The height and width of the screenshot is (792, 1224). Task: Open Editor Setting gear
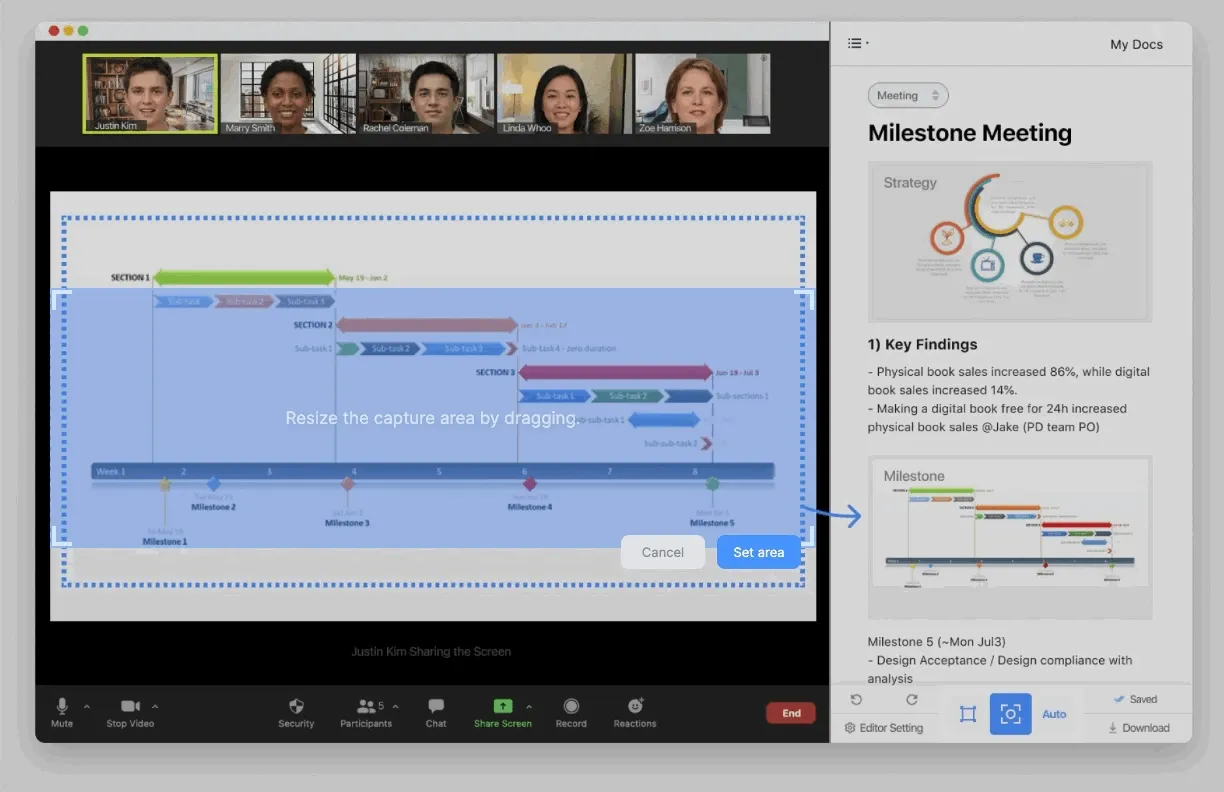tap(884, 728)
